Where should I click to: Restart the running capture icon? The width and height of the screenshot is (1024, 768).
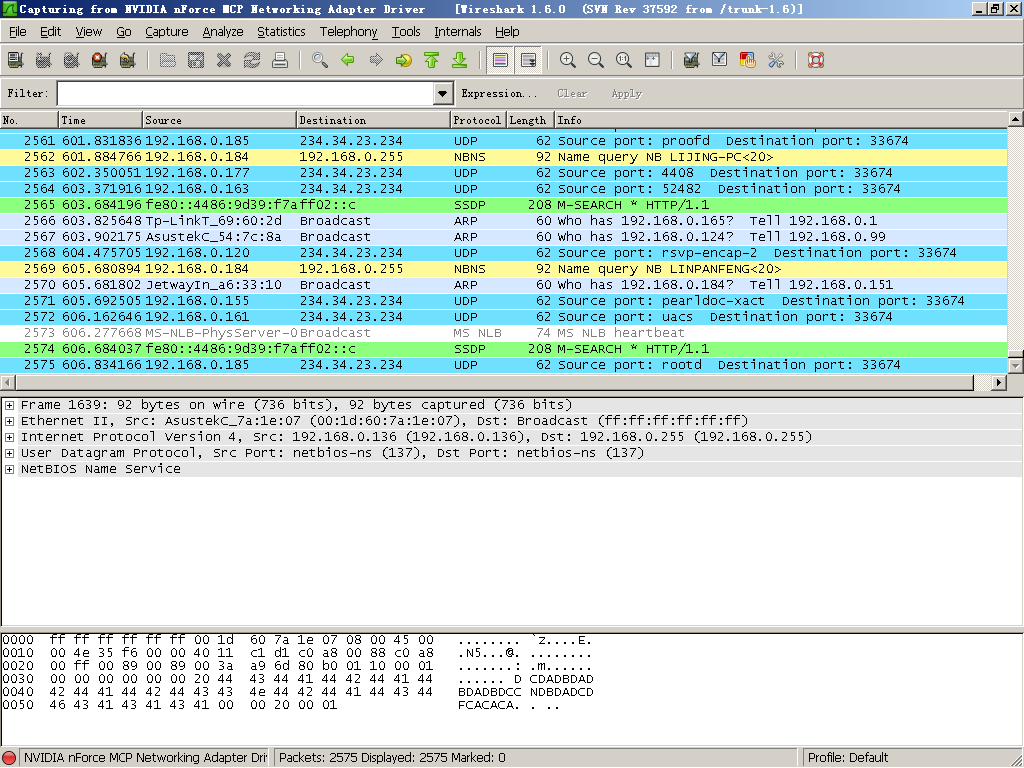tap(128, 61)
